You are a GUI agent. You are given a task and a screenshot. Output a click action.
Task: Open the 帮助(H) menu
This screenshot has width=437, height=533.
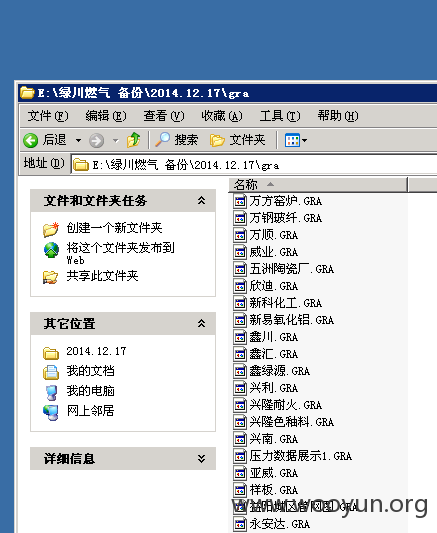point(338,116)
